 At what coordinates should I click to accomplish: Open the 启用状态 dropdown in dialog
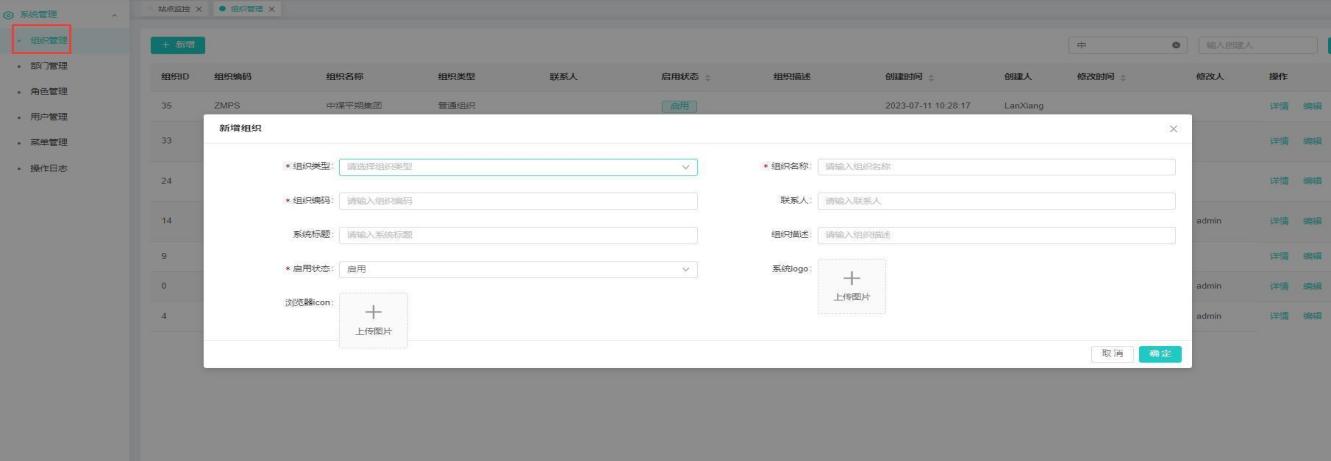click(518, 269)
